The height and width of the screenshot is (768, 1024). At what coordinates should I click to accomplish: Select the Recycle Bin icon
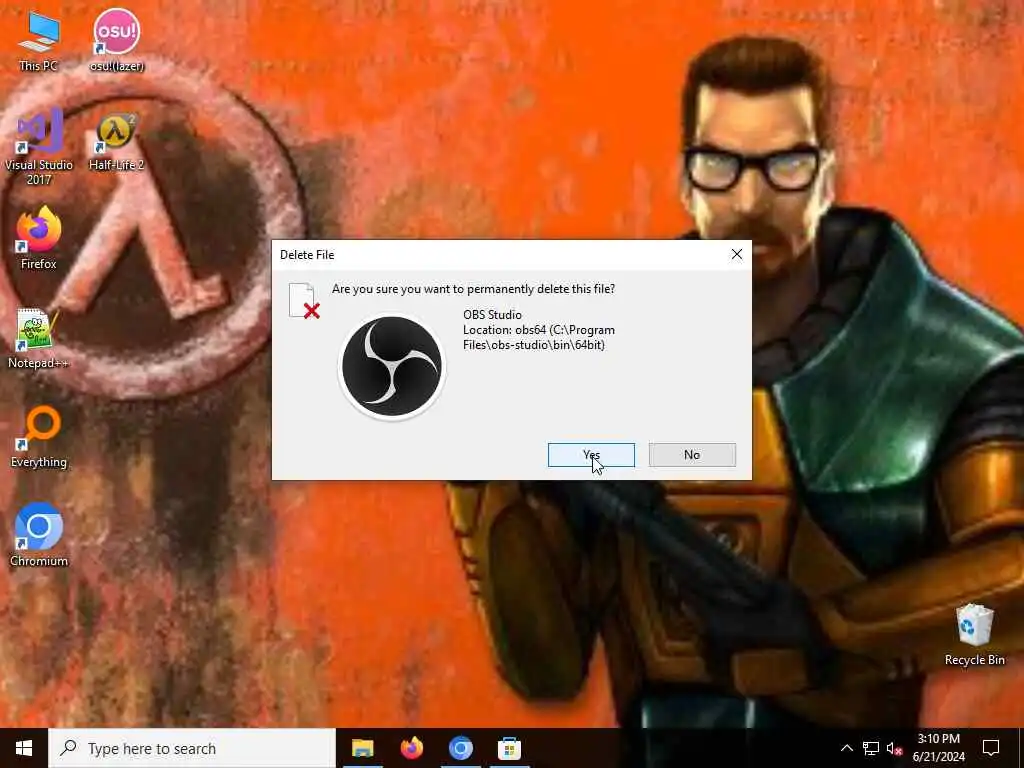pyautogui.click(x=974, y=635)
